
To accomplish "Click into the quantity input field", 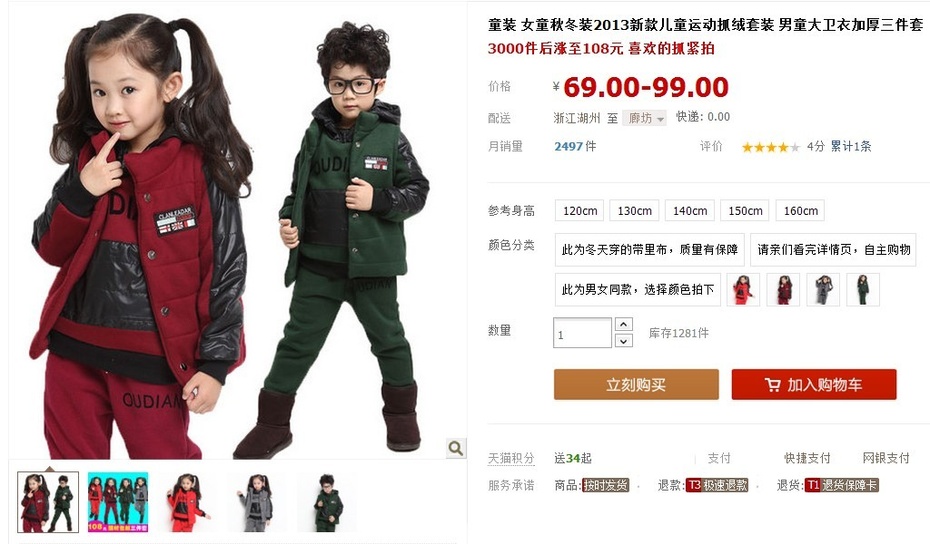I will 582,333.
